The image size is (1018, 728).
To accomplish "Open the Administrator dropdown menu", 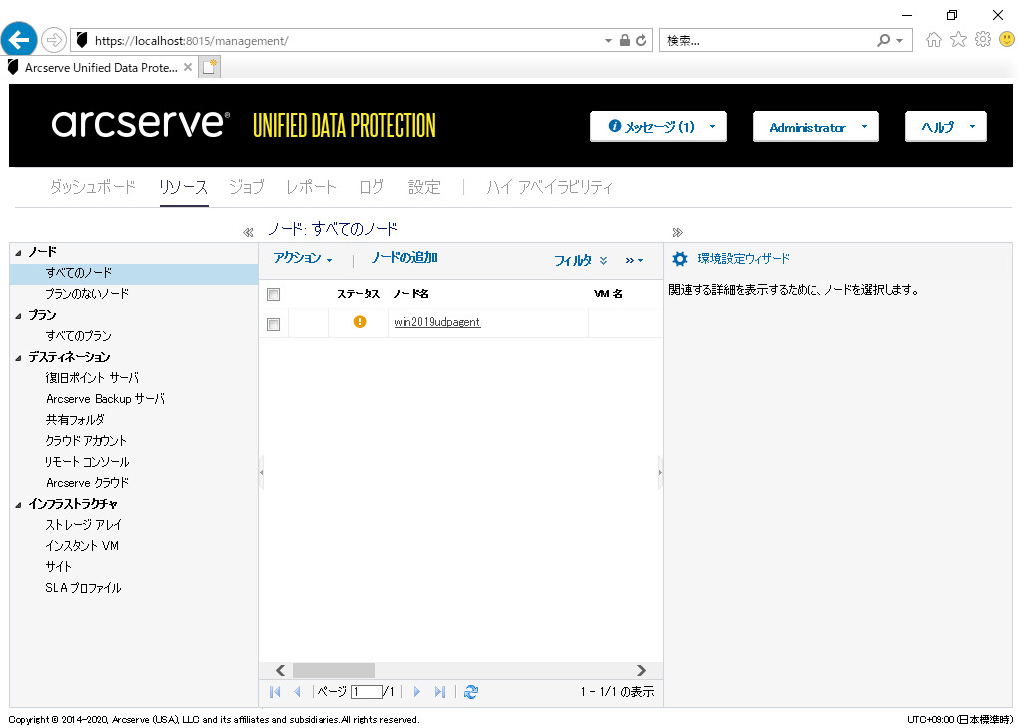I will coord(815,127).
